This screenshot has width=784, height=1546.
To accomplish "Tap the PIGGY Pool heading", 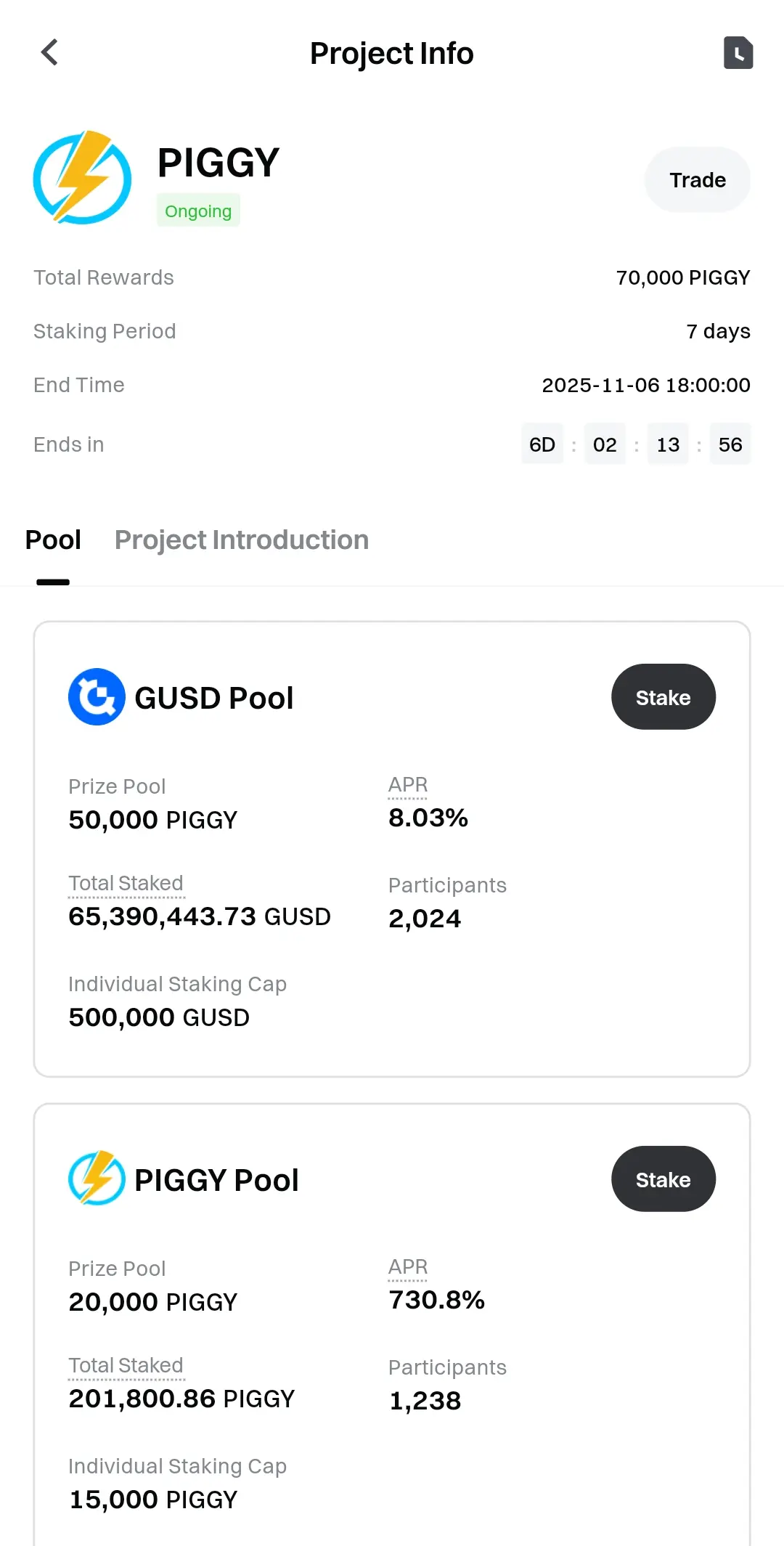I will (x=216, y=1180).
